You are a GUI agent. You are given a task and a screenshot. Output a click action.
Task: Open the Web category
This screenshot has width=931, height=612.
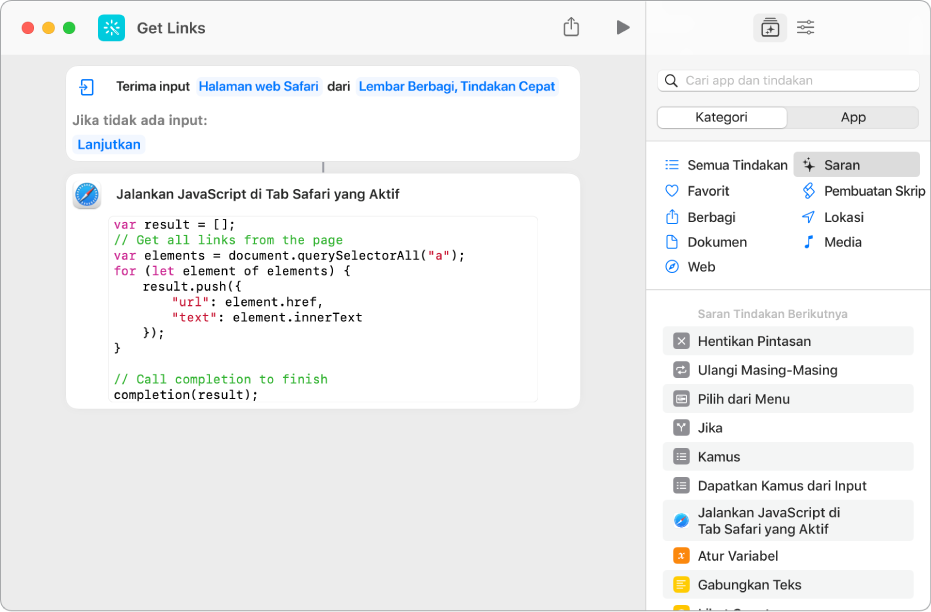[x=691, y=267]
